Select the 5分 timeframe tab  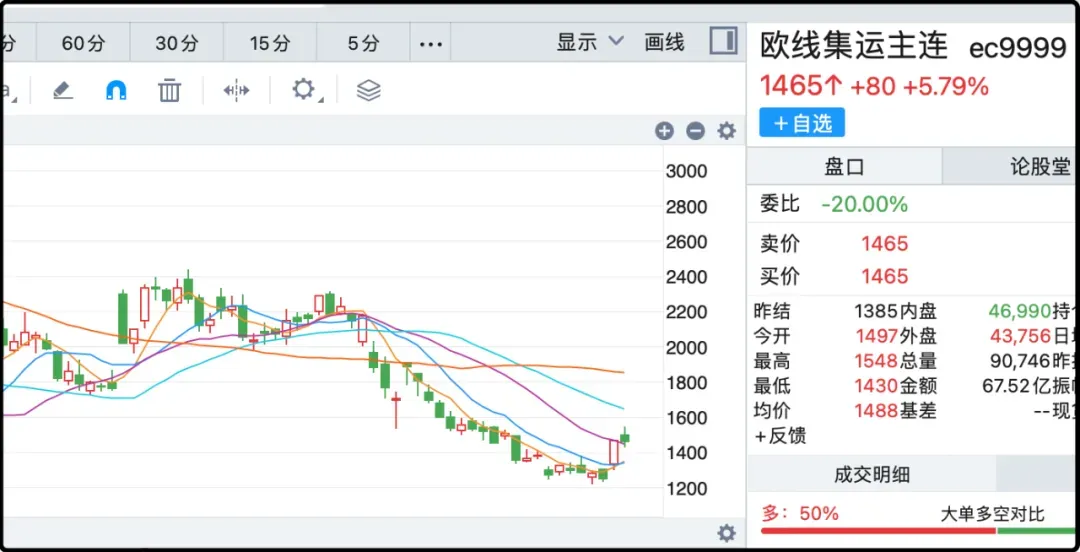364,43
